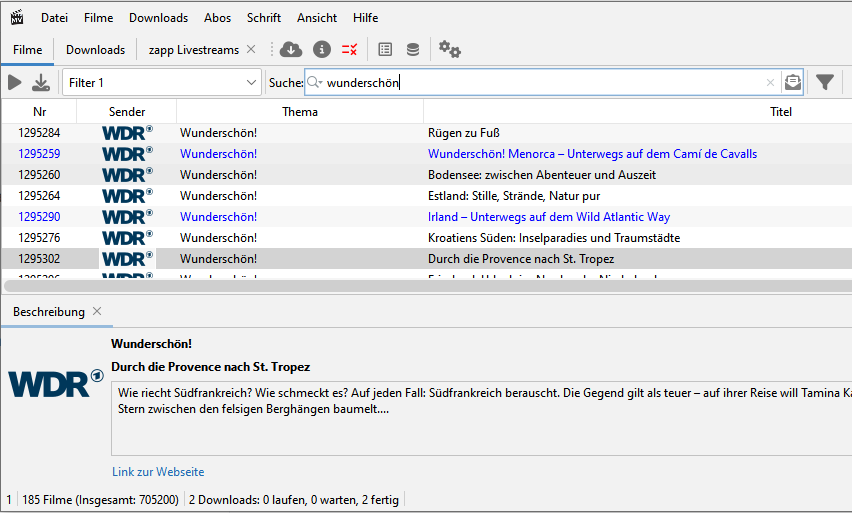
Task: Switch to the Downloads tab
Action: click(96, 50)
